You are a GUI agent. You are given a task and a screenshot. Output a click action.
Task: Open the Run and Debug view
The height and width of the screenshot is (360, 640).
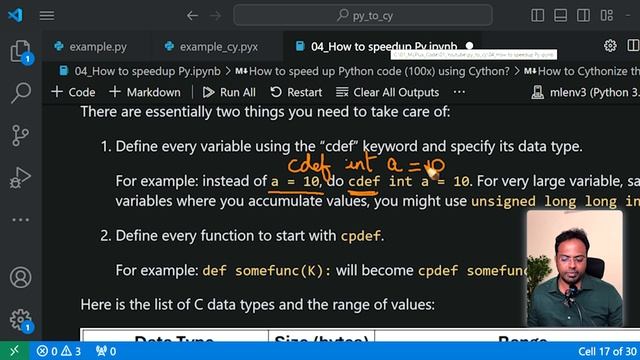tap(20, 178)
